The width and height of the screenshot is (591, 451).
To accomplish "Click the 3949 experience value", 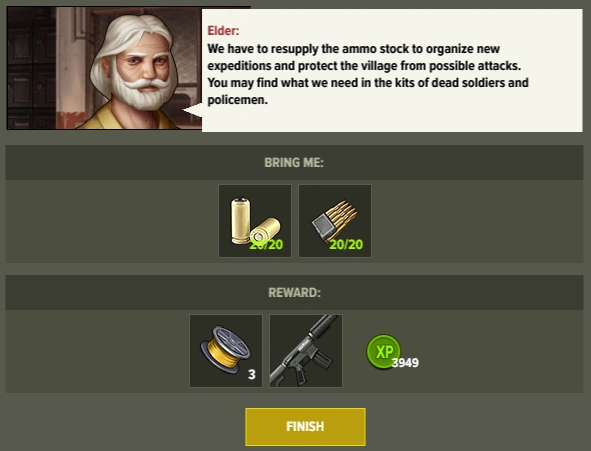I will coord(405,362).
